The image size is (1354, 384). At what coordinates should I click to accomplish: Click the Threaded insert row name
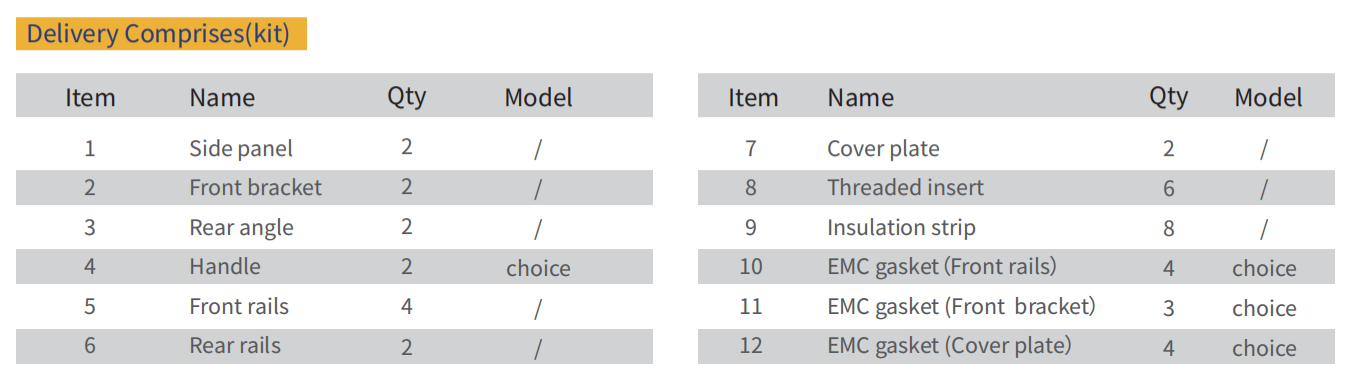905,188
